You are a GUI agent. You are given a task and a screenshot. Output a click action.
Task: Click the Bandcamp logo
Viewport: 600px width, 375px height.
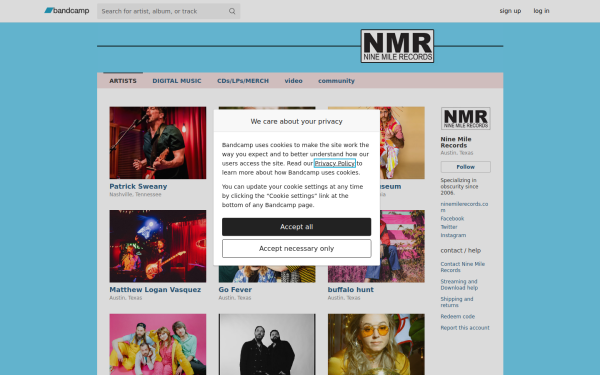click(x=67, y=11)
